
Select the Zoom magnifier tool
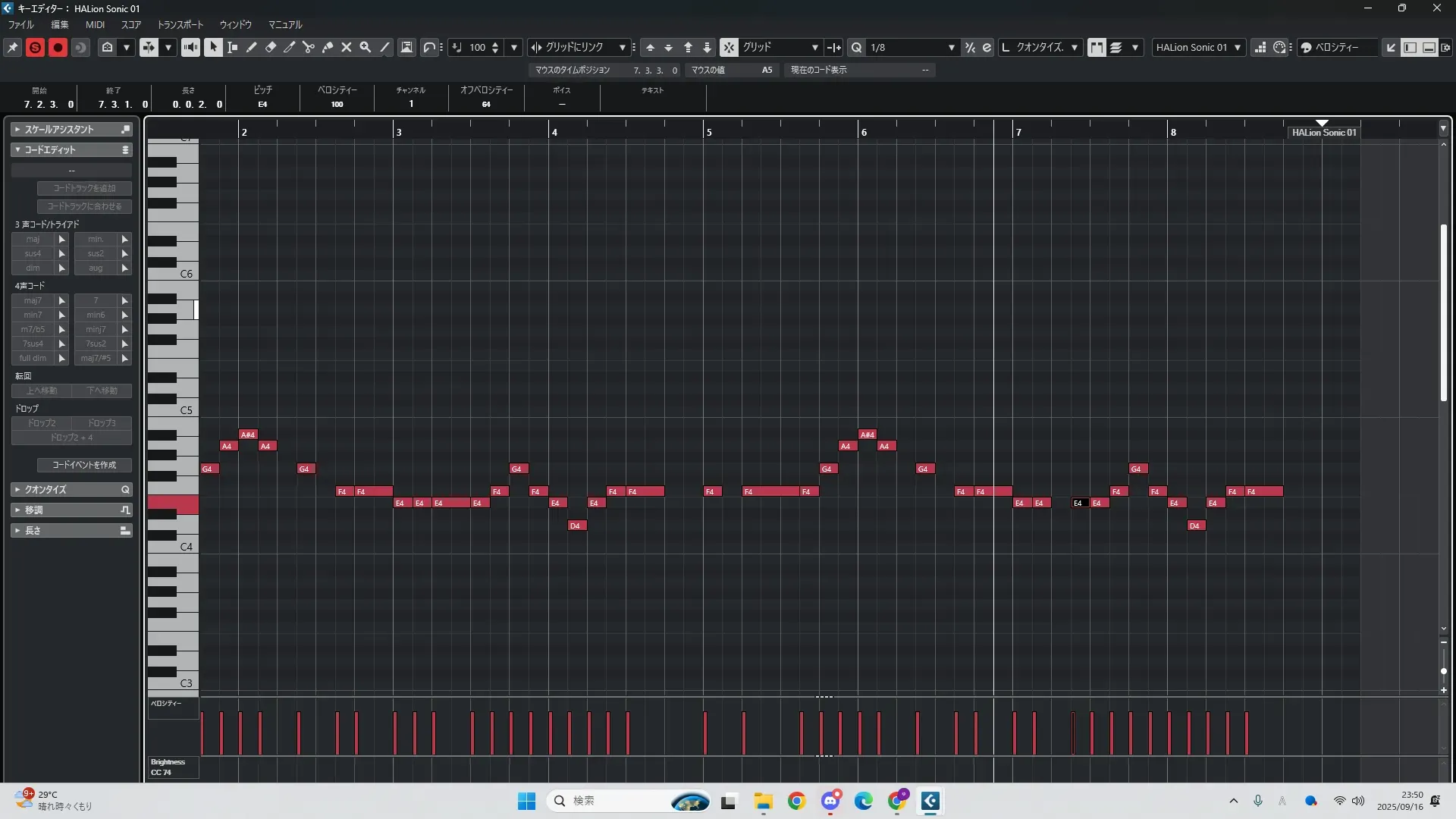(366, 47)
